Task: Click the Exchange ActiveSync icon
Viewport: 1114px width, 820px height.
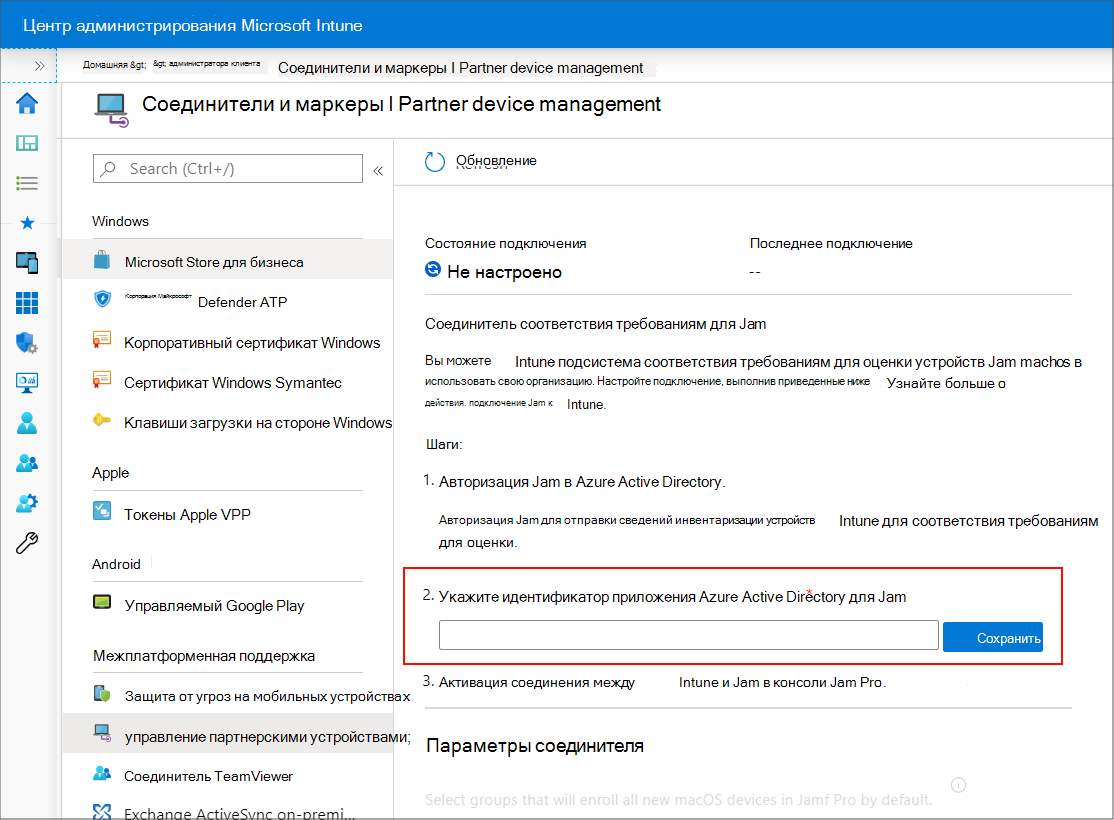Action: click(102, 811)
